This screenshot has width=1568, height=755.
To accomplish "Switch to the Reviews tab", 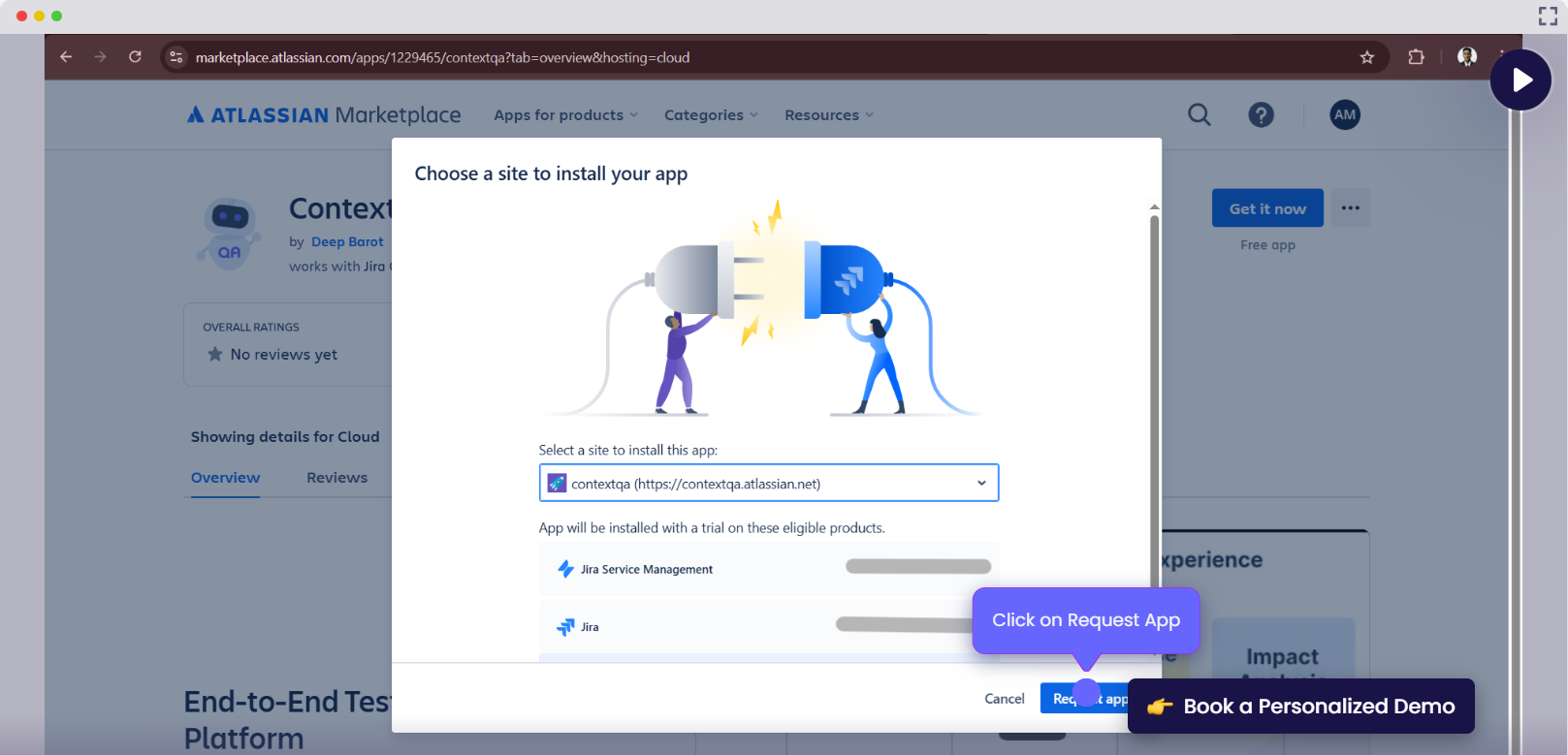I will click(336, 478).
